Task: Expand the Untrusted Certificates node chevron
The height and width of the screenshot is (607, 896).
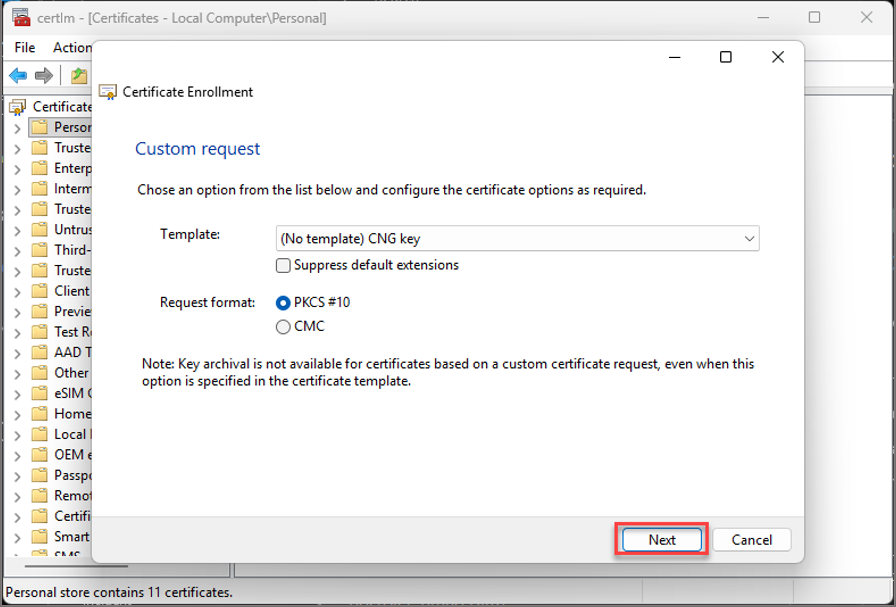Action: pos(17,230)
